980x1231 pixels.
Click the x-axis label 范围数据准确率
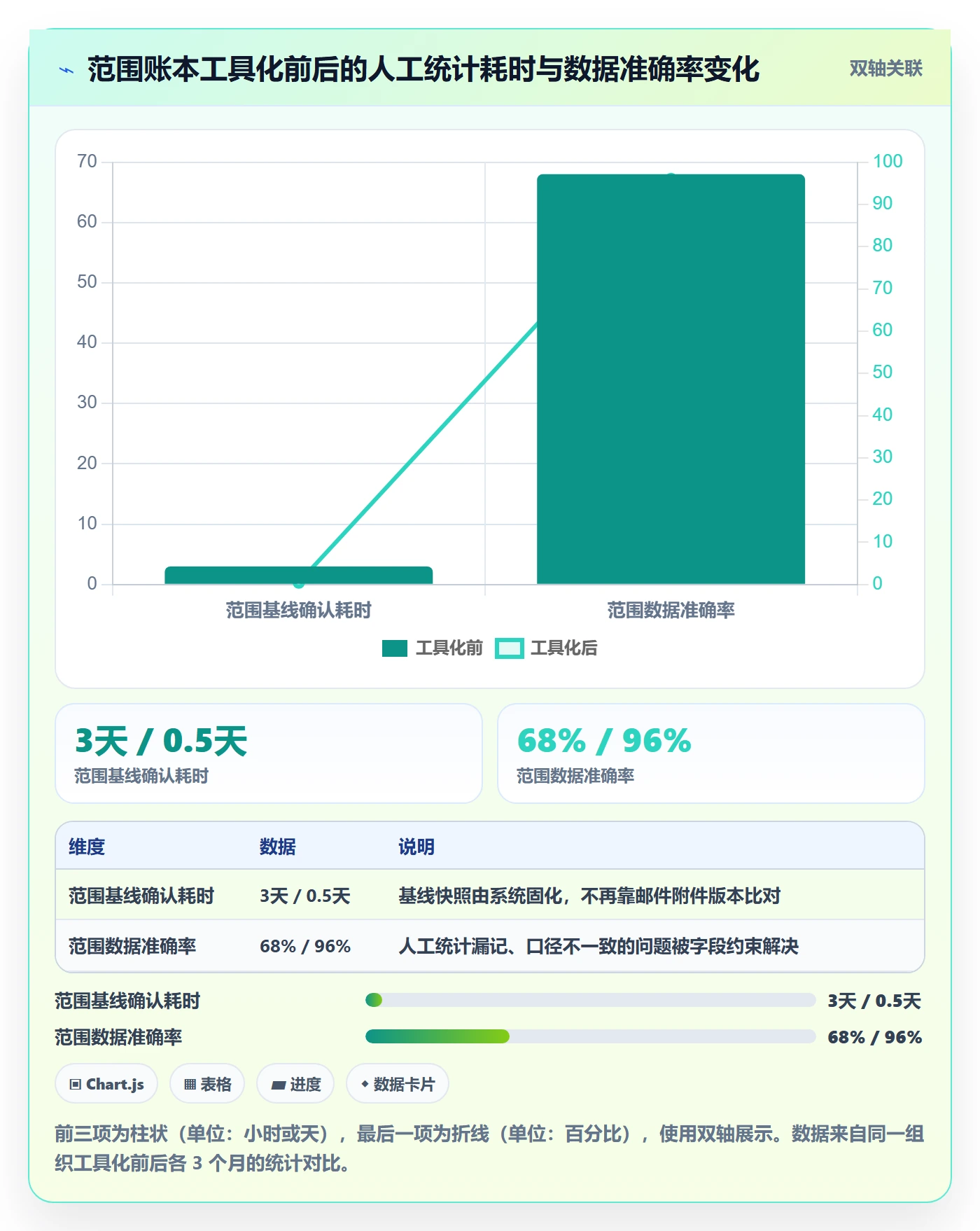(x=671, y=610)
